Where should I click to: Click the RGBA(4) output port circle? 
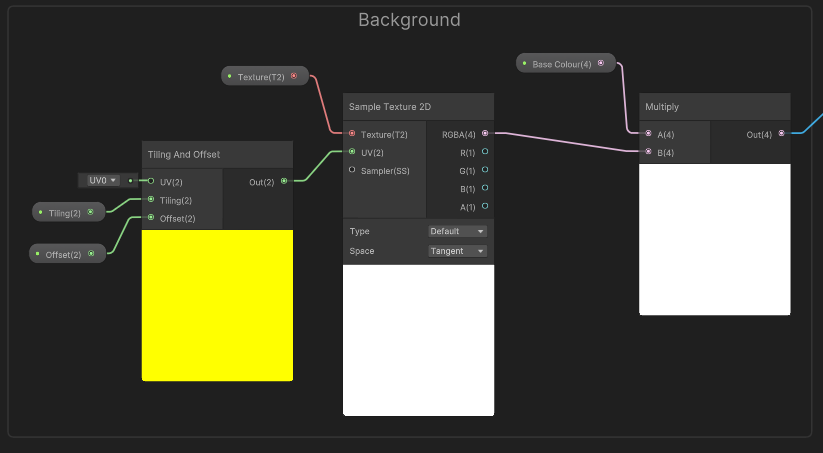tap(485, 134)
